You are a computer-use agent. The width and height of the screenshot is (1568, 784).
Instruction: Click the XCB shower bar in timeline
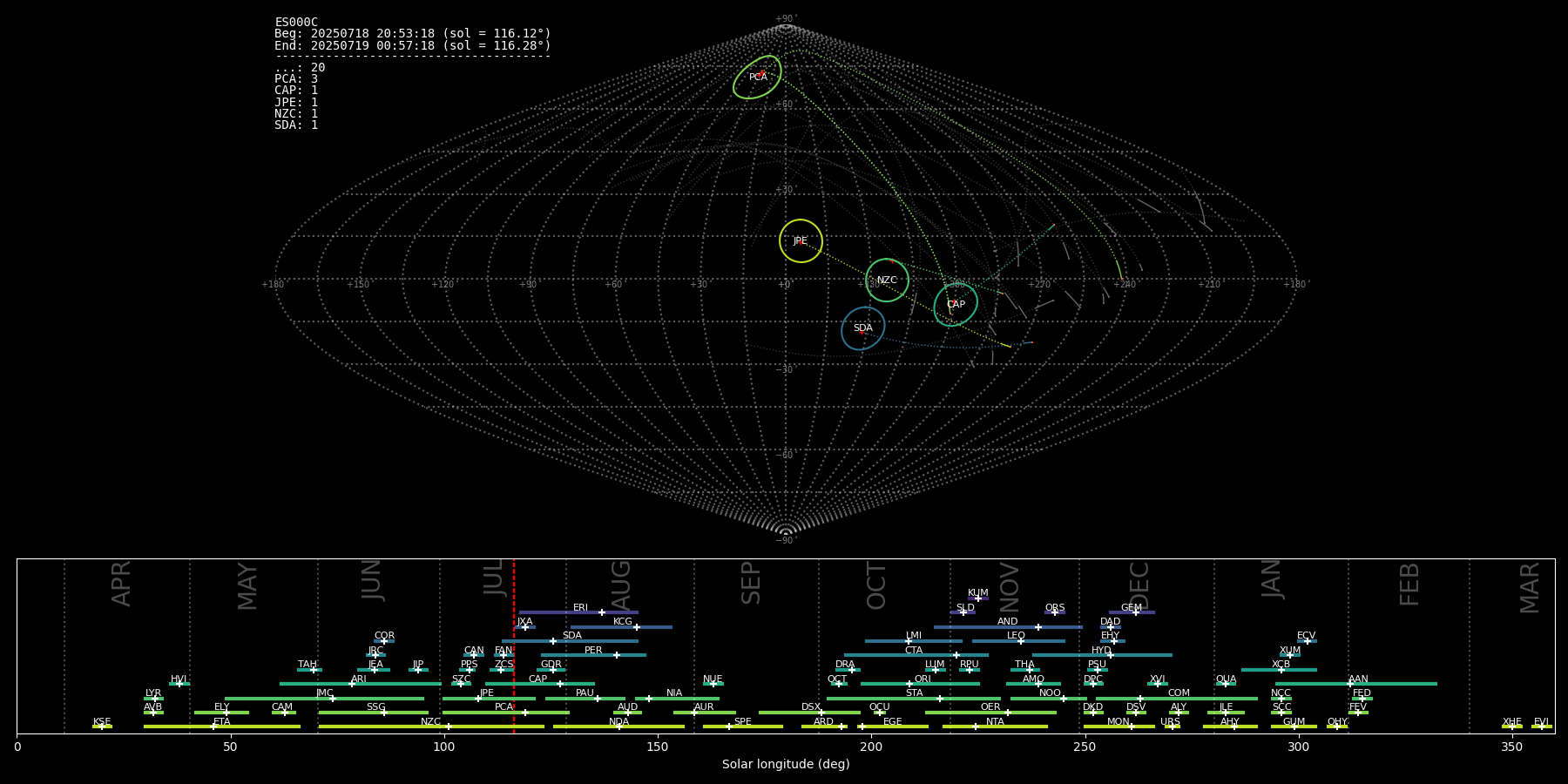coord(1279,669)
